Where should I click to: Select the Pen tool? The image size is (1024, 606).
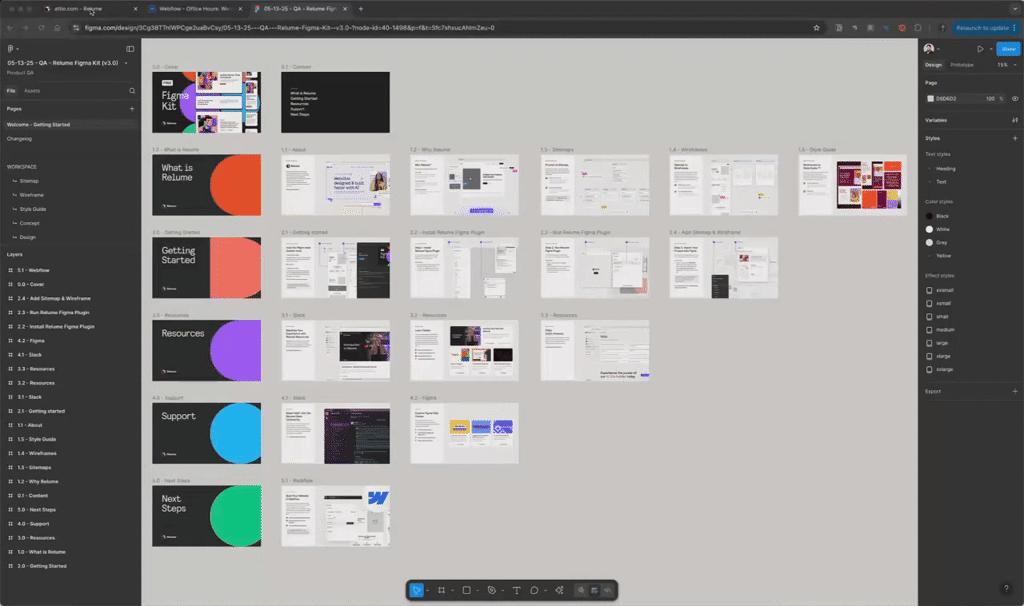point(492,591)
